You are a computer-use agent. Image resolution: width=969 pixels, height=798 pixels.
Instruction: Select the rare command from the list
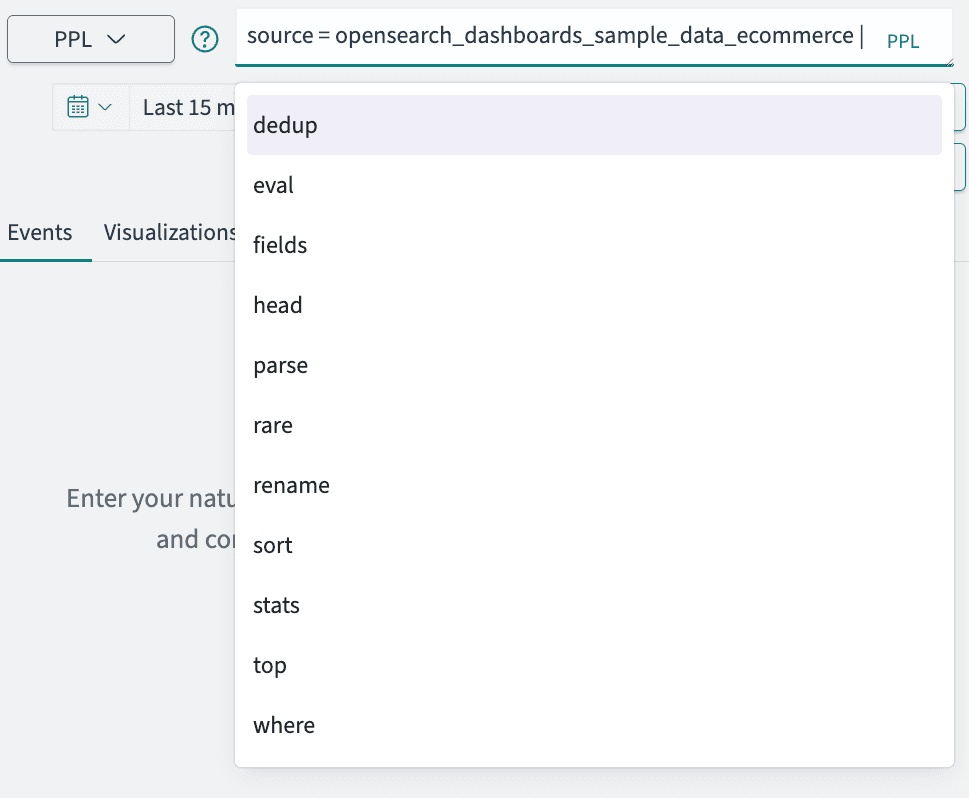[x=272, y=425]
